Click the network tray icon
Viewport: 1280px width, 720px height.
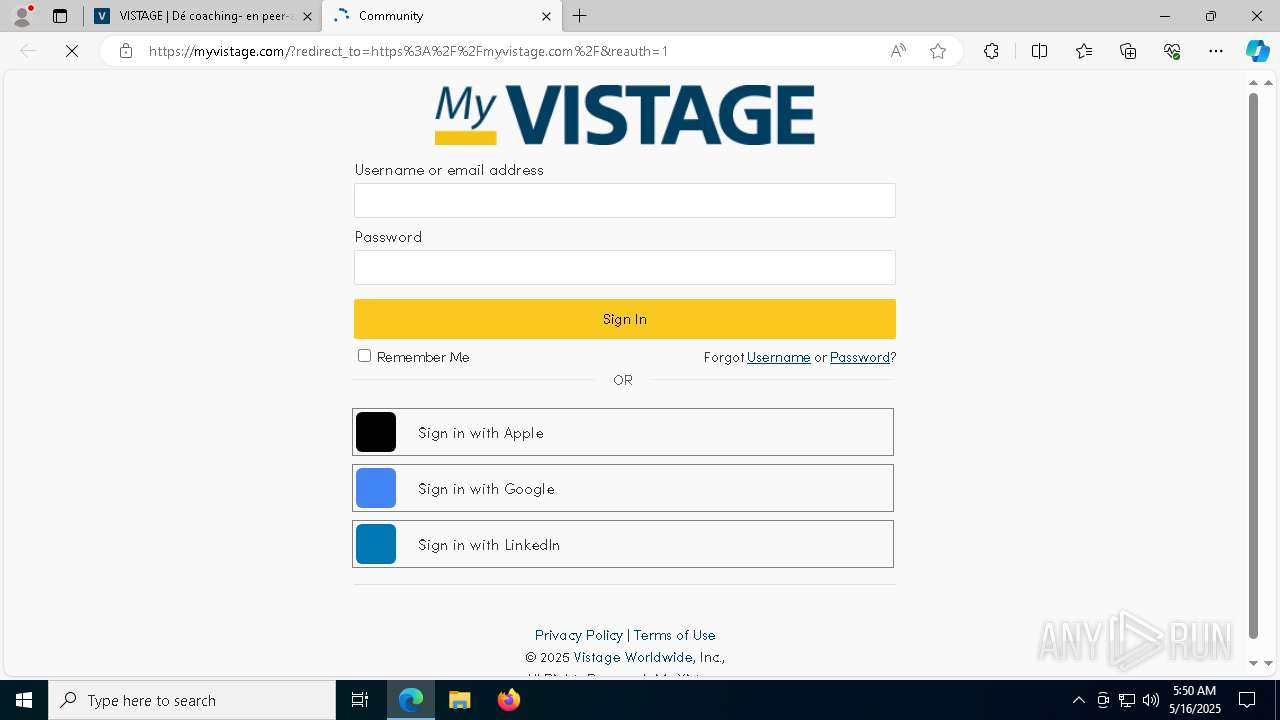(x=1127, y=700)
